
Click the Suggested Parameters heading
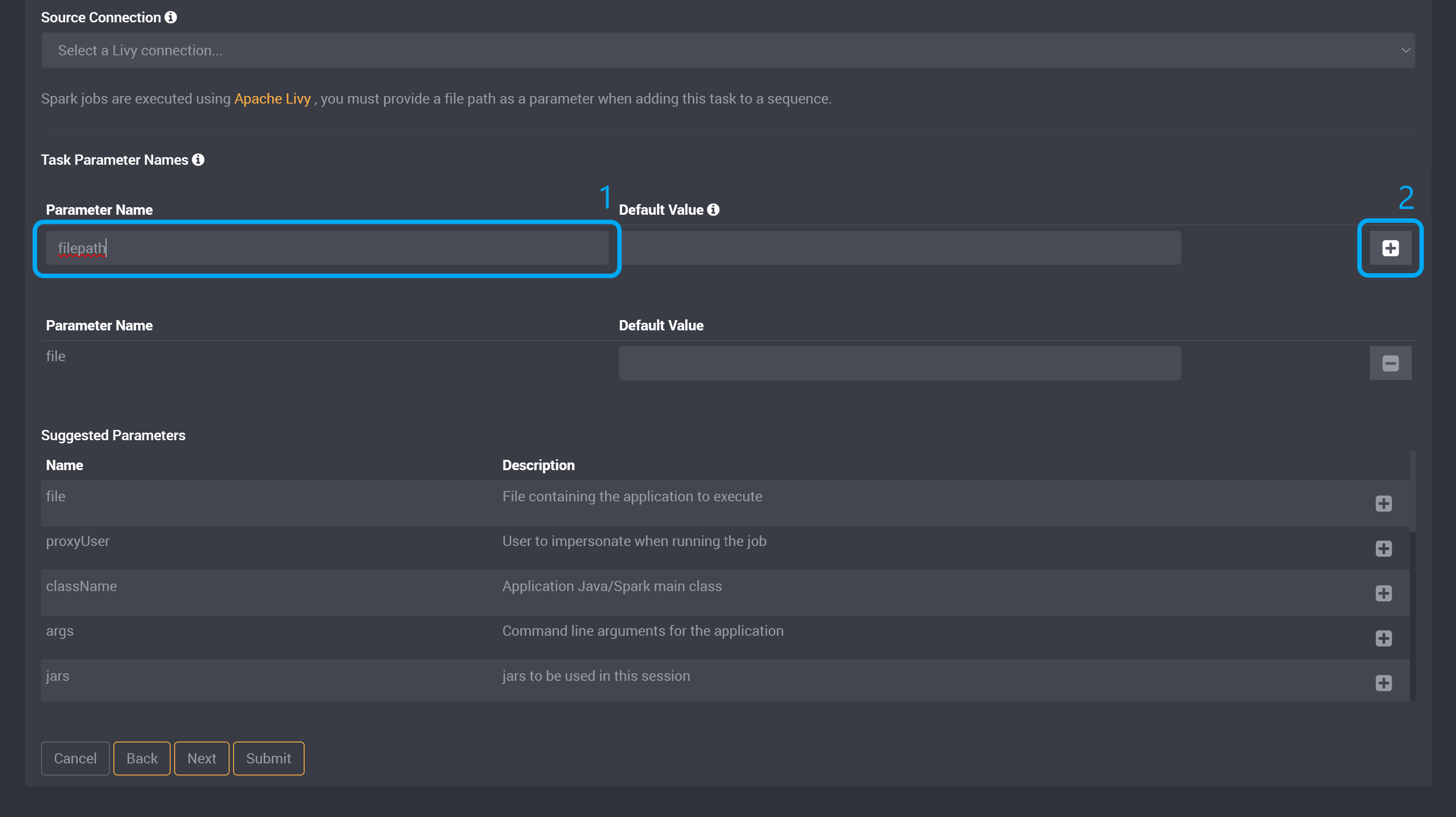pyautogui.click(x=113, y=436)
